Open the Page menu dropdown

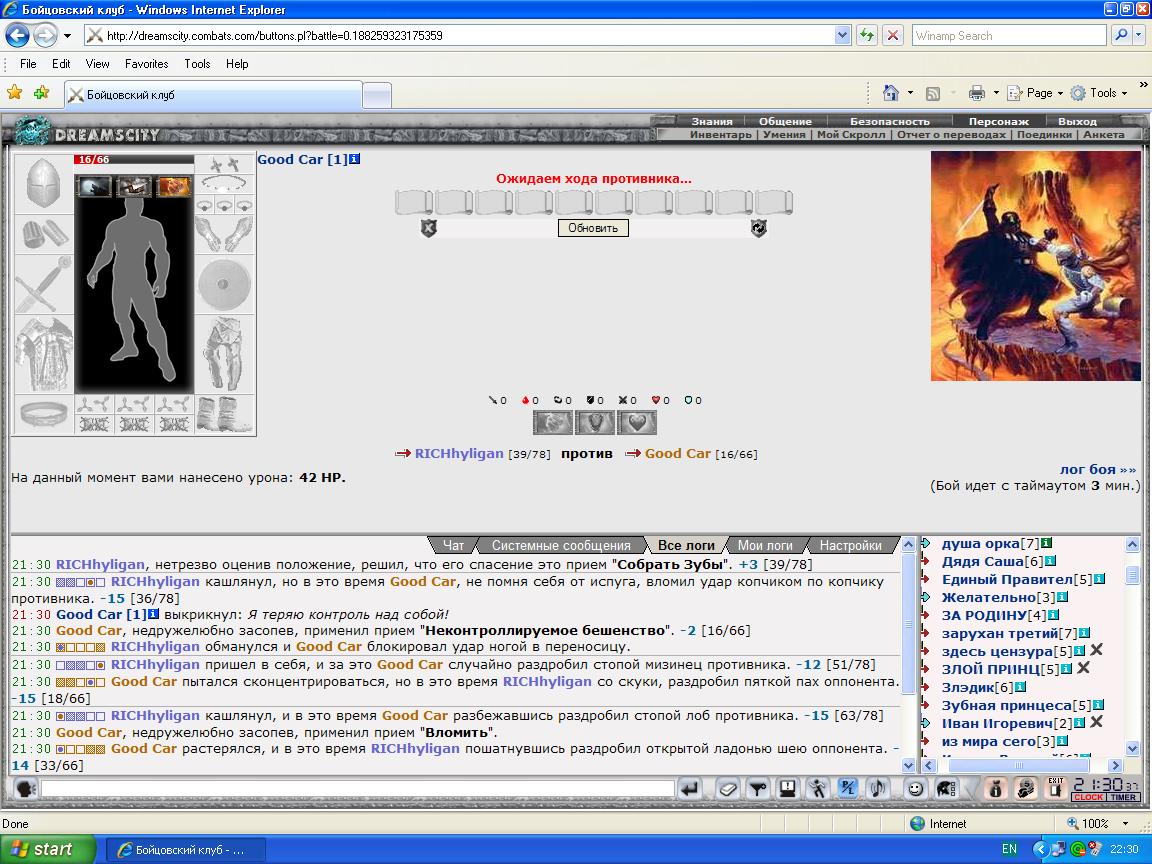coord(1037,93)
